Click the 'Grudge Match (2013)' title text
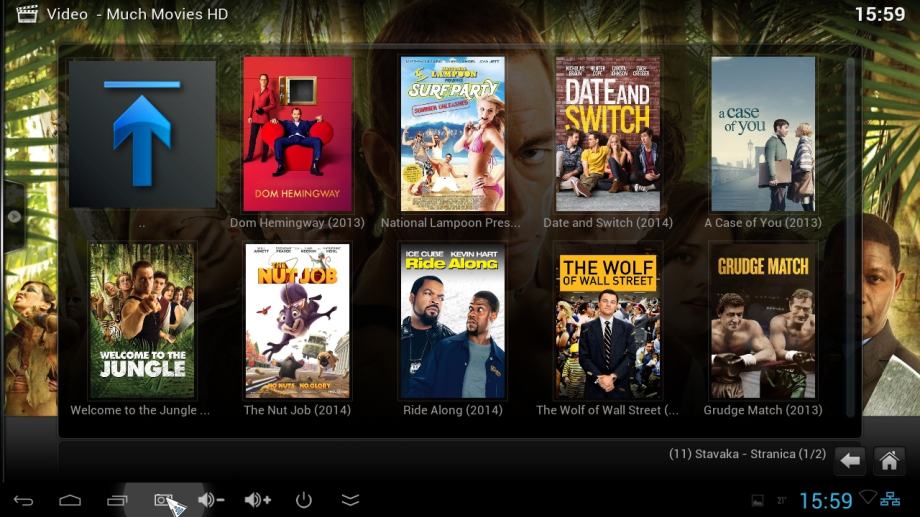 pyautogui.click(x=763, y=410)
